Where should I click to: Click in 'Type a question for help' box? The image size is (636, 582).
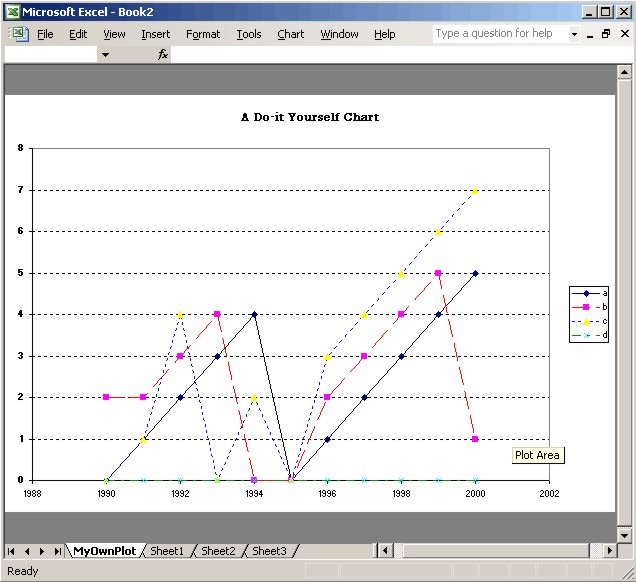(x=499, y=34)
